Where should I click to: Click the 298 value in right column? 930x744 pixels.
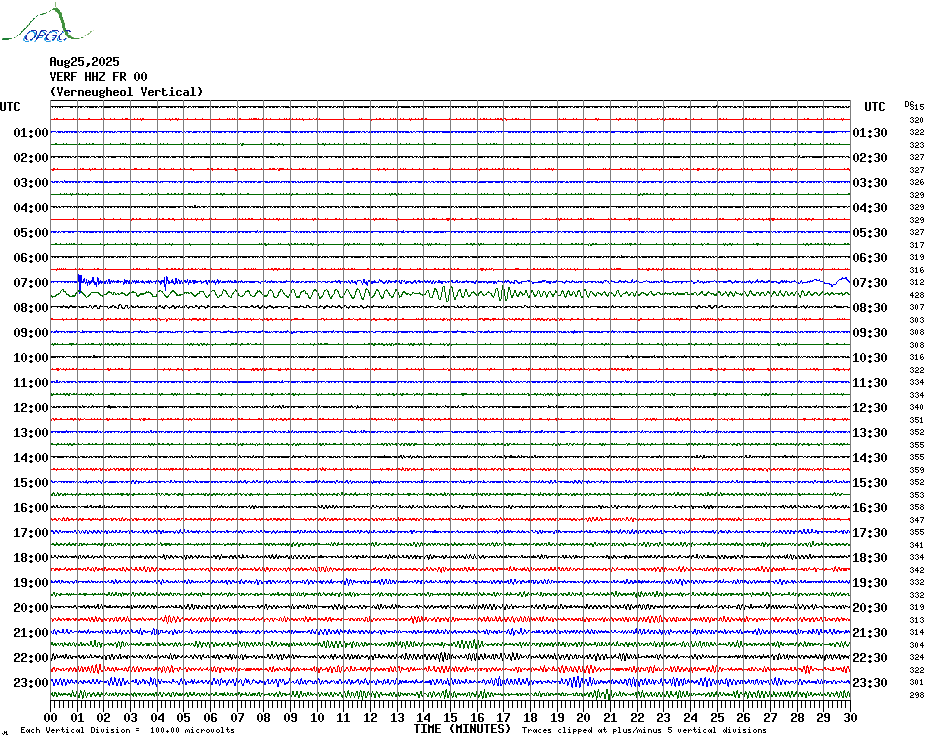(917, 695)
